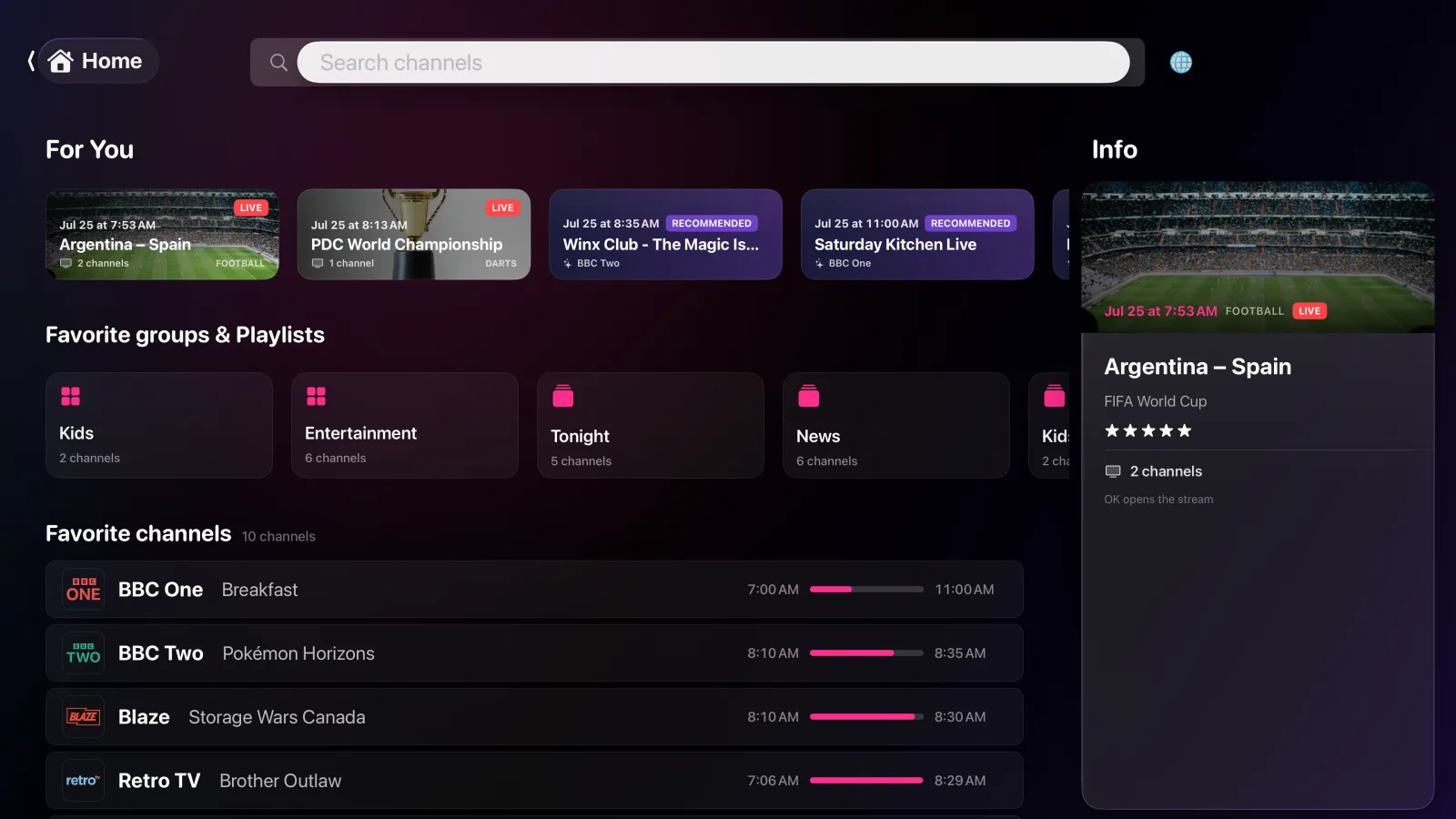
Task: Click the search magnifier icon
Action: tap(278, 62)
